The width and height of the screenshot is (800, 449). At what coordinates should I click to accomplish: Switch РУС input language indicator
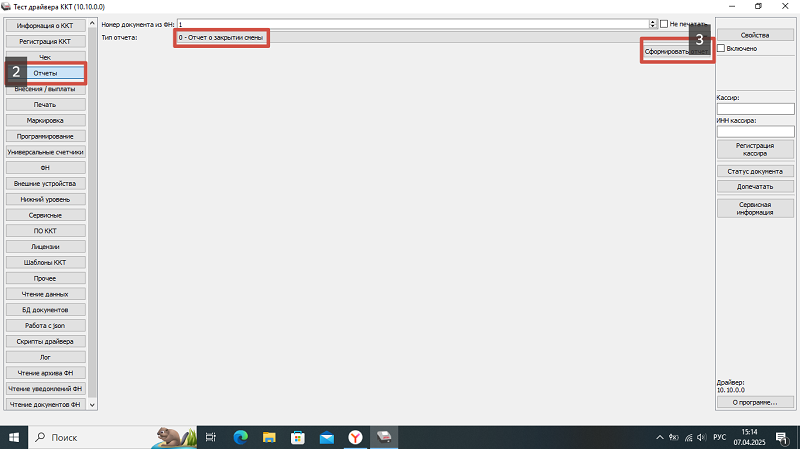[720, 437]
